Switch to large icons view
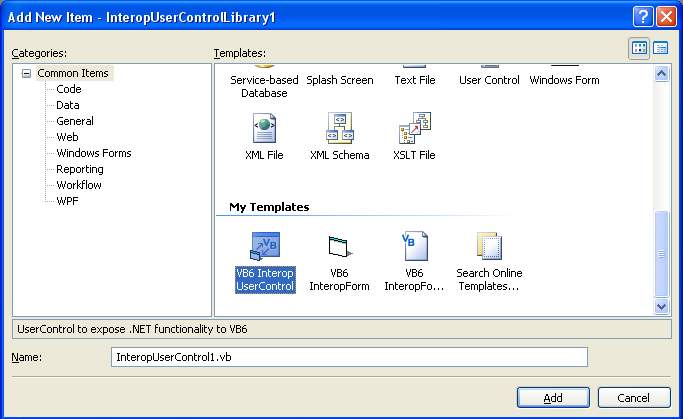Screen dimensions: 683x419 pos(639,48)
